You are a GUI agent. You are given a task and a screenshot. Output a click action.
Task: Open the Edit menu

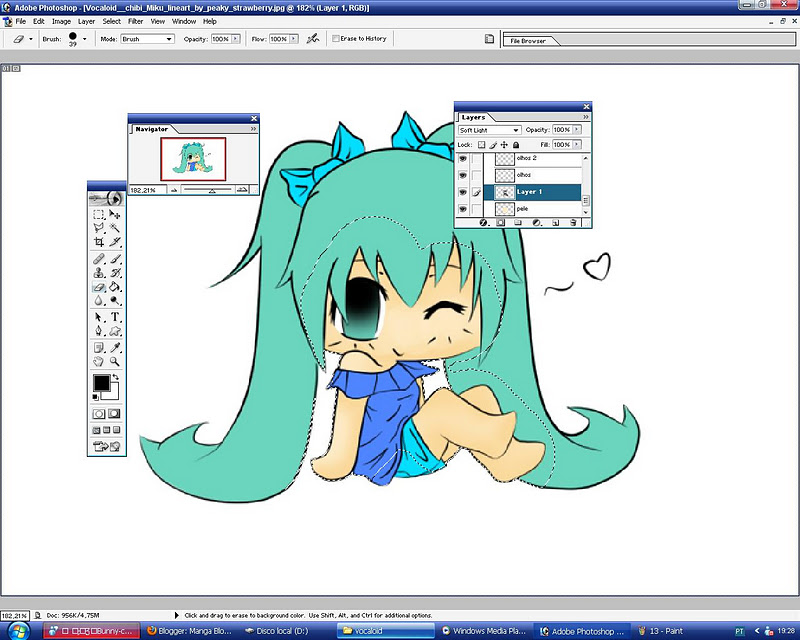pos(39,21)
